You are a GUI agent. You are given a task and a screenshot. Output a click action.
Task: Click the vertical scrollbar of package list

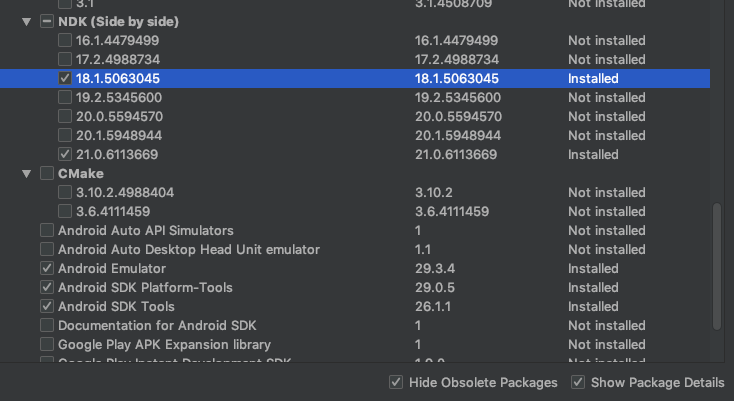[715, 265]
